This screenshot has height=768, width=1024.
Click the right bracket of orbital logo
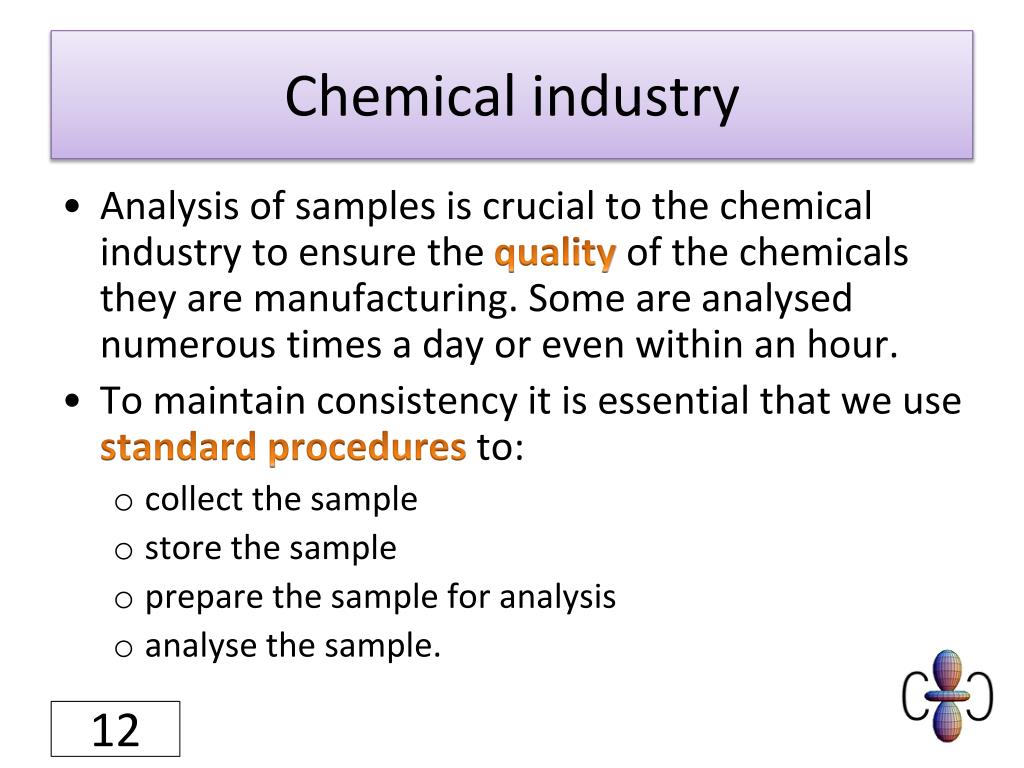coord(982,697)
